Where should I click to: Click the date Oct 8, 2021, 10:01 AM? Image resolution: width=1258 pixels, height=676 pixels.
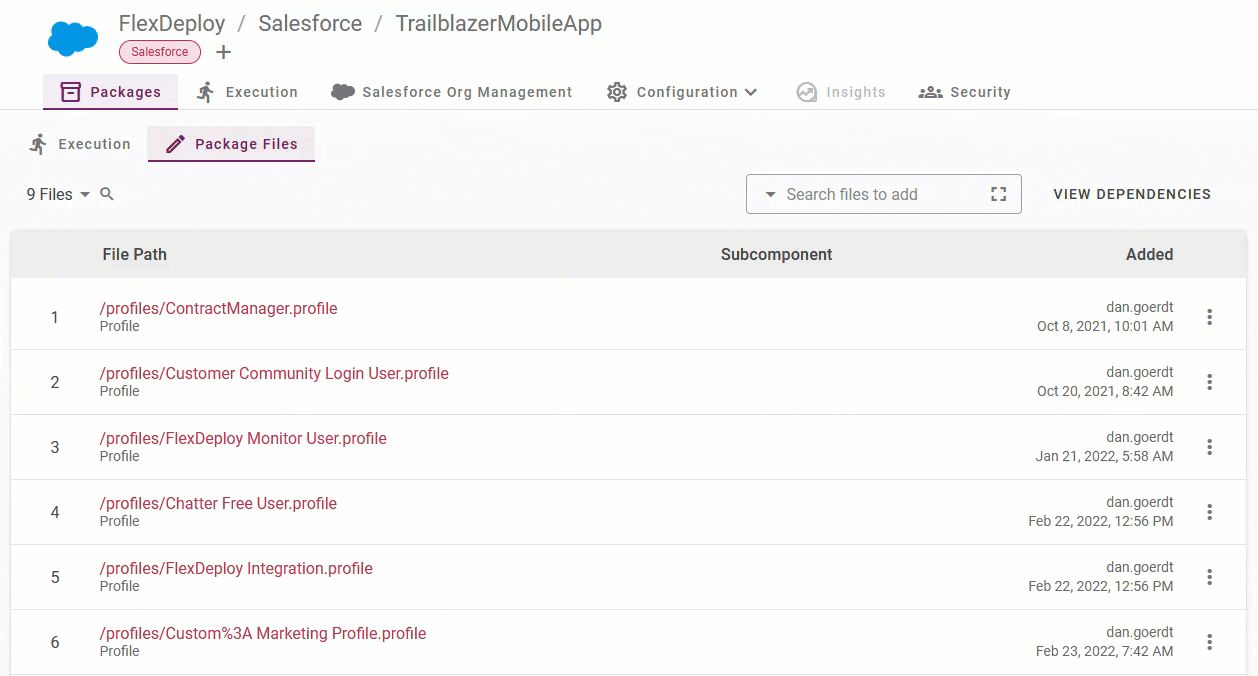coord(1105,326)
